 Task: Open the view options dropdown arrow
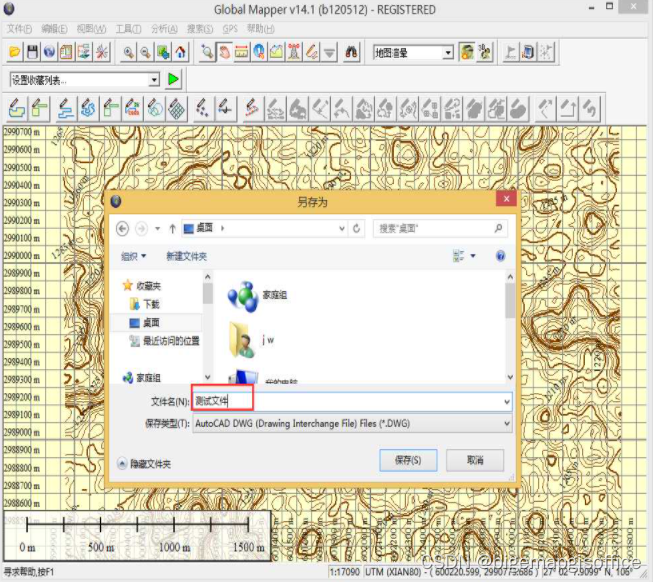[473, 256]
